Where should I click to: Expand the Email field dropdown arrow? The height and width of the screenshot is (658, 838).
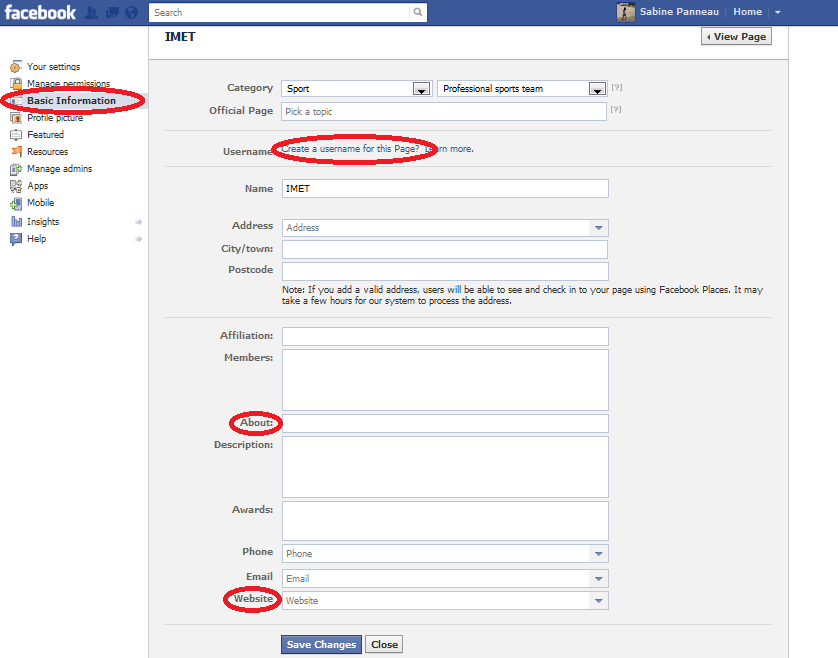[599, 578]
